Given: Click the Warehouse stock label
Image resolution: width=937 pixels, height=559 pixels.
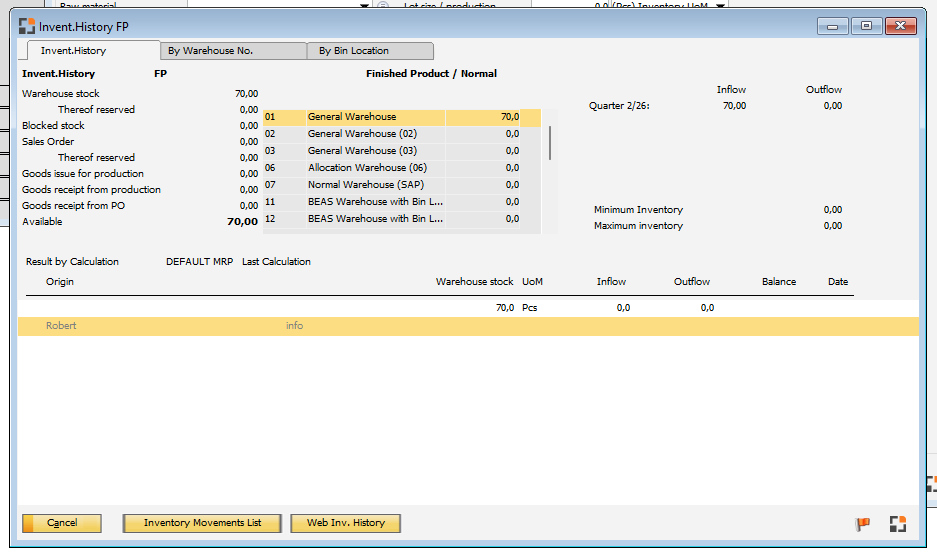Looking at the screenshot, I should 61,94.
